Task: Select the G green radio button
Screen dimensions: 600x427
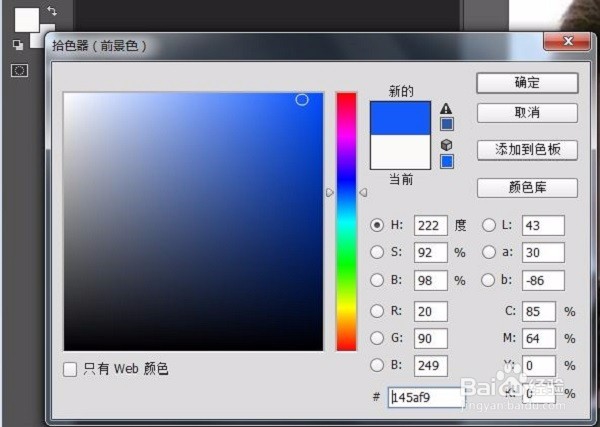Action: point(377,338)
